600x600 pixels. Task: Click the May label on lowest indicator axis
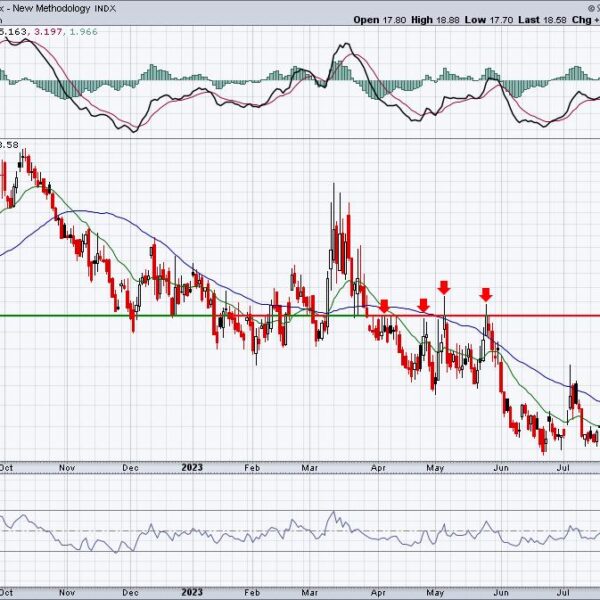(435, 593)
